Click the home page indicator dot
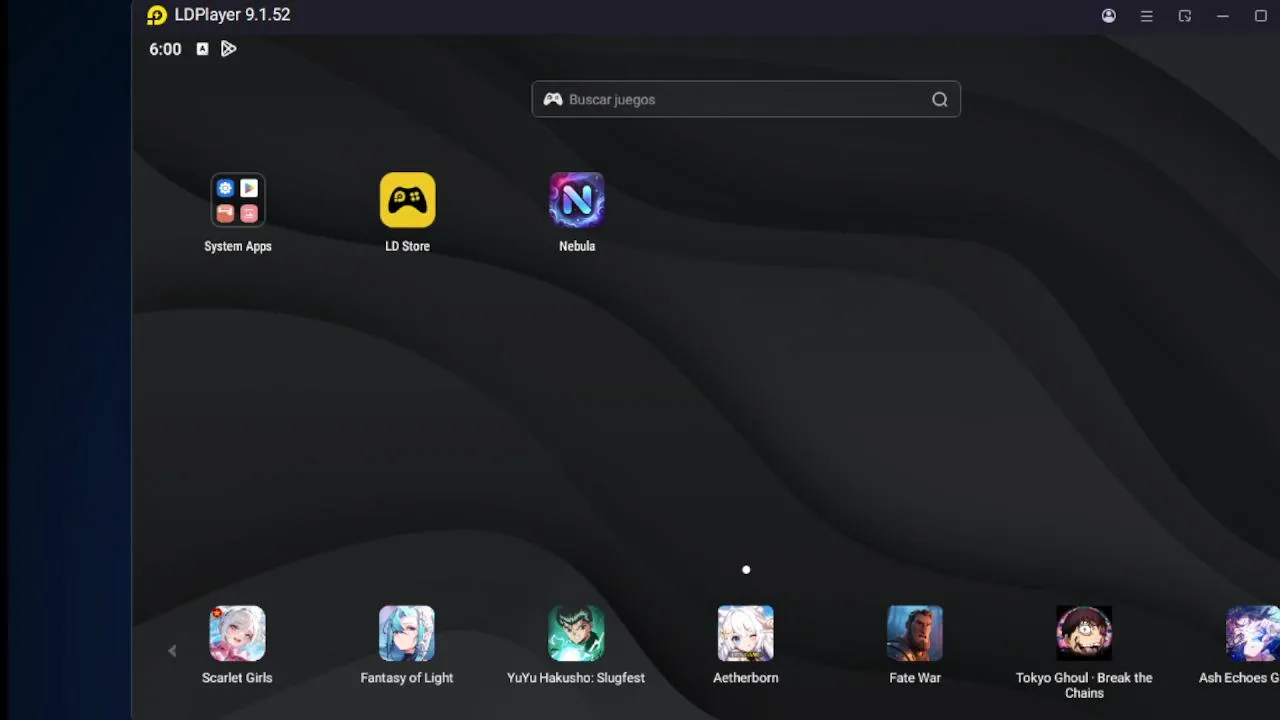The image size is (1280, 720). tap(746, 570)
